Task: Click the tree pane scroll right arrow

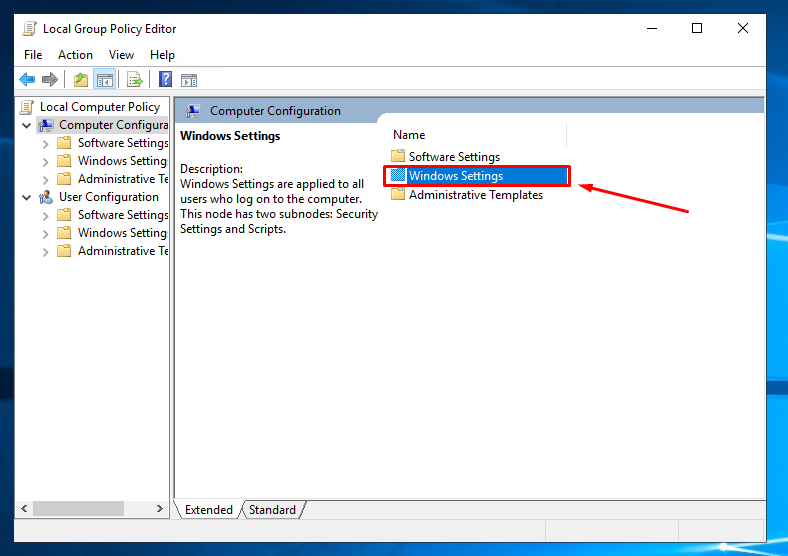Action: coord(160,509)
